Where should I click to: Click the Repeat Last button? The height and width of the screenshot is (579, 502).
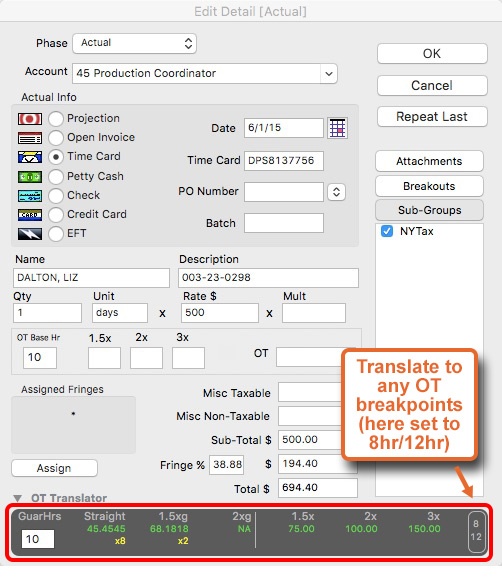[432, 117]
